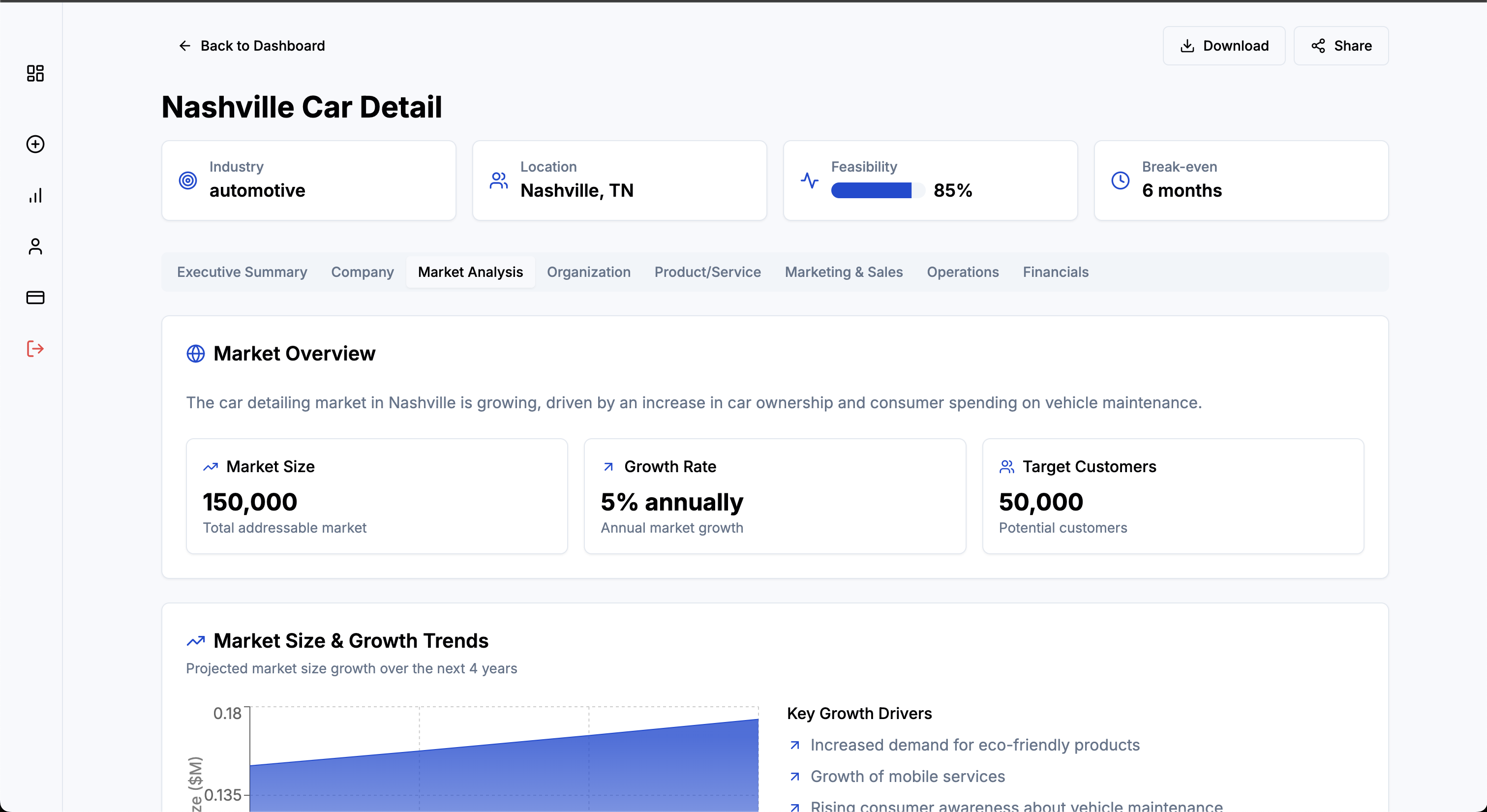The height and width of the screenshot is (812, 1487).
Task: Click the Market Overview description paragraph
Action: pos(694,403)
